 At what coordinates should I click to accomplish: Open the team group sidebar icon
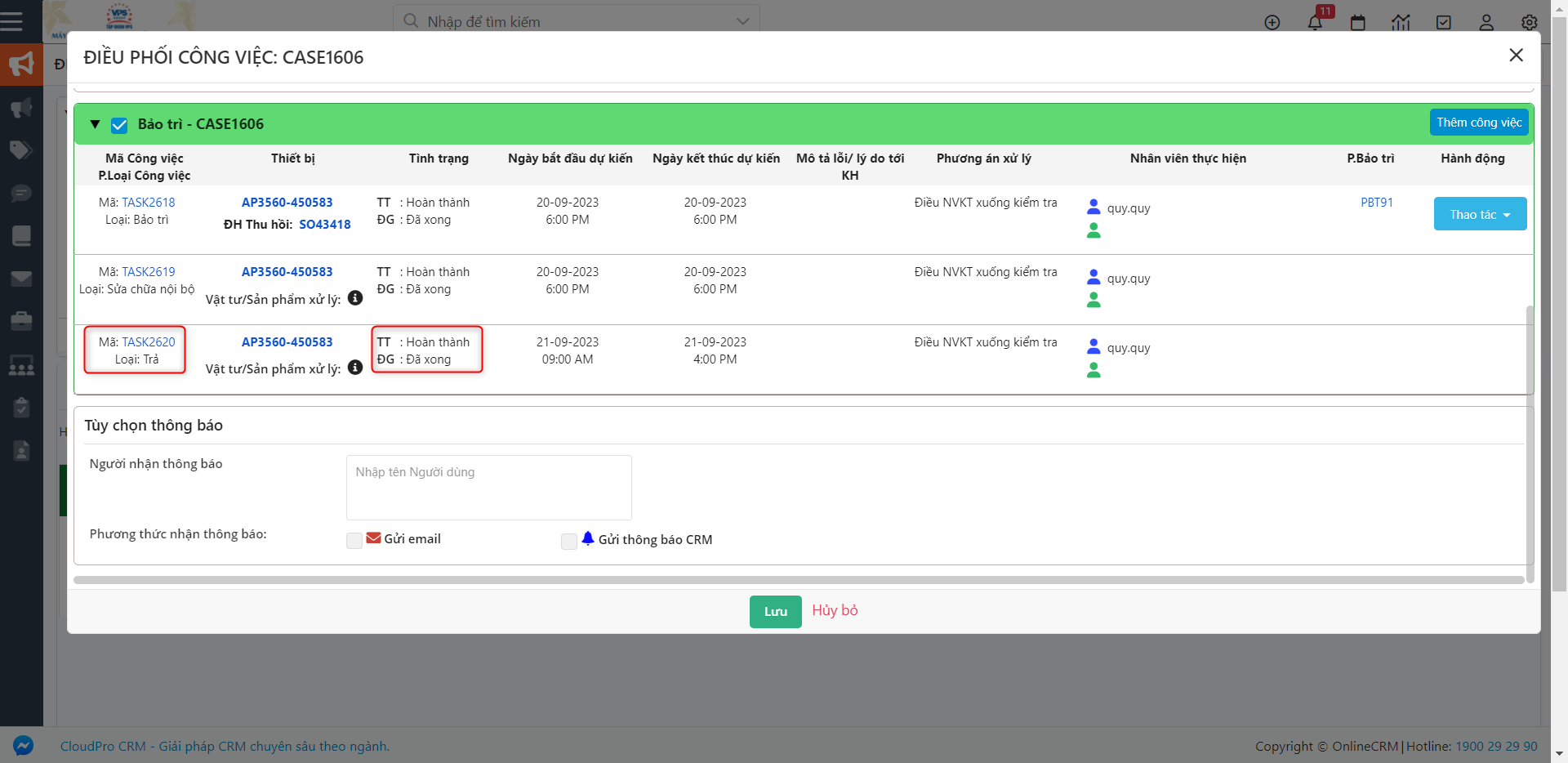tap(21, 364)
